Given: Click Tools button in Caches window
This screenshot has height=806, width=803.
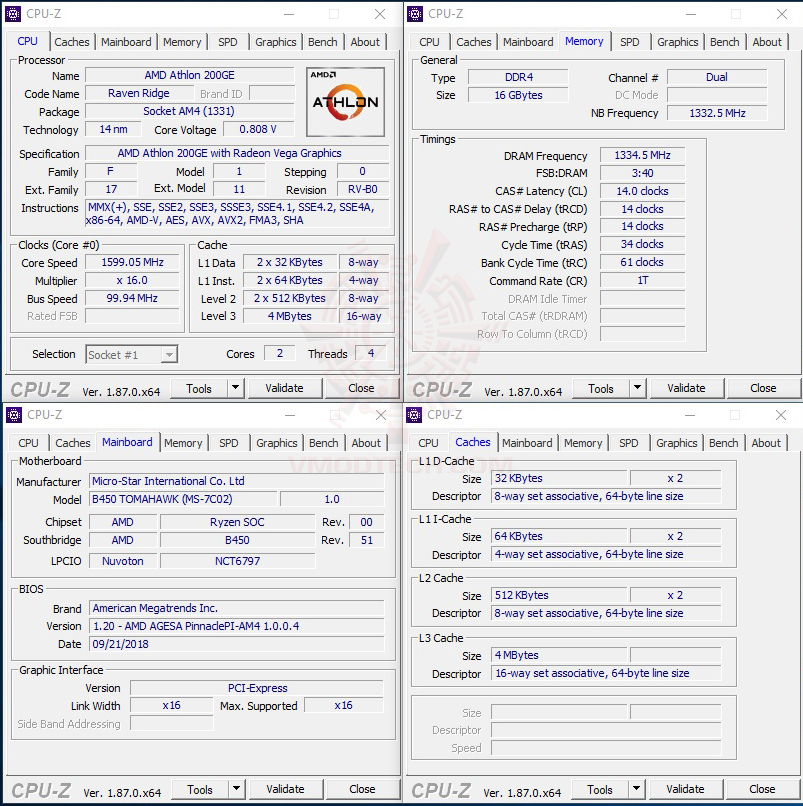Looking at the screenshot, I should (x=600, y=790).
